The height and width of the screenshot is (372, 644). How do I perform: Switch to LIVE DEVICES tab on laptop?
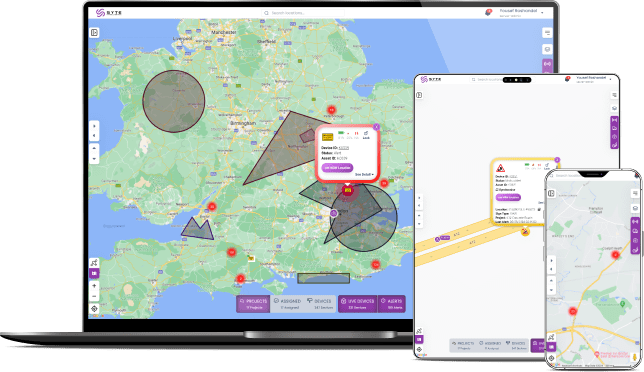357,304
